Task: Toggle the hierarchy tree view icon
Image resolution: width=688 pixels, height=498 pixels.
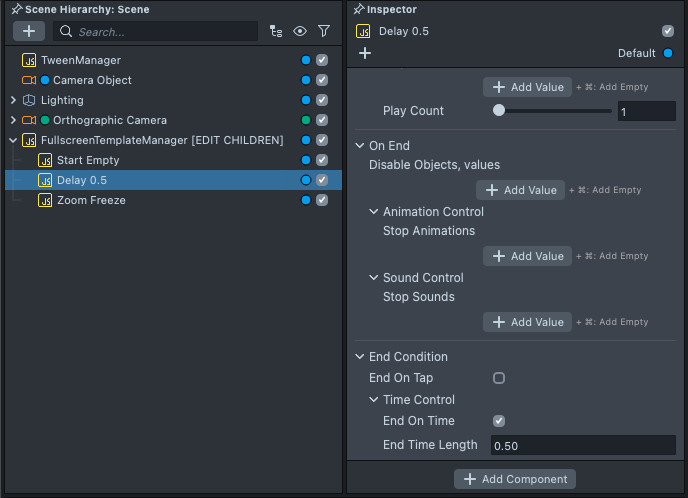Action: [277, 31]
